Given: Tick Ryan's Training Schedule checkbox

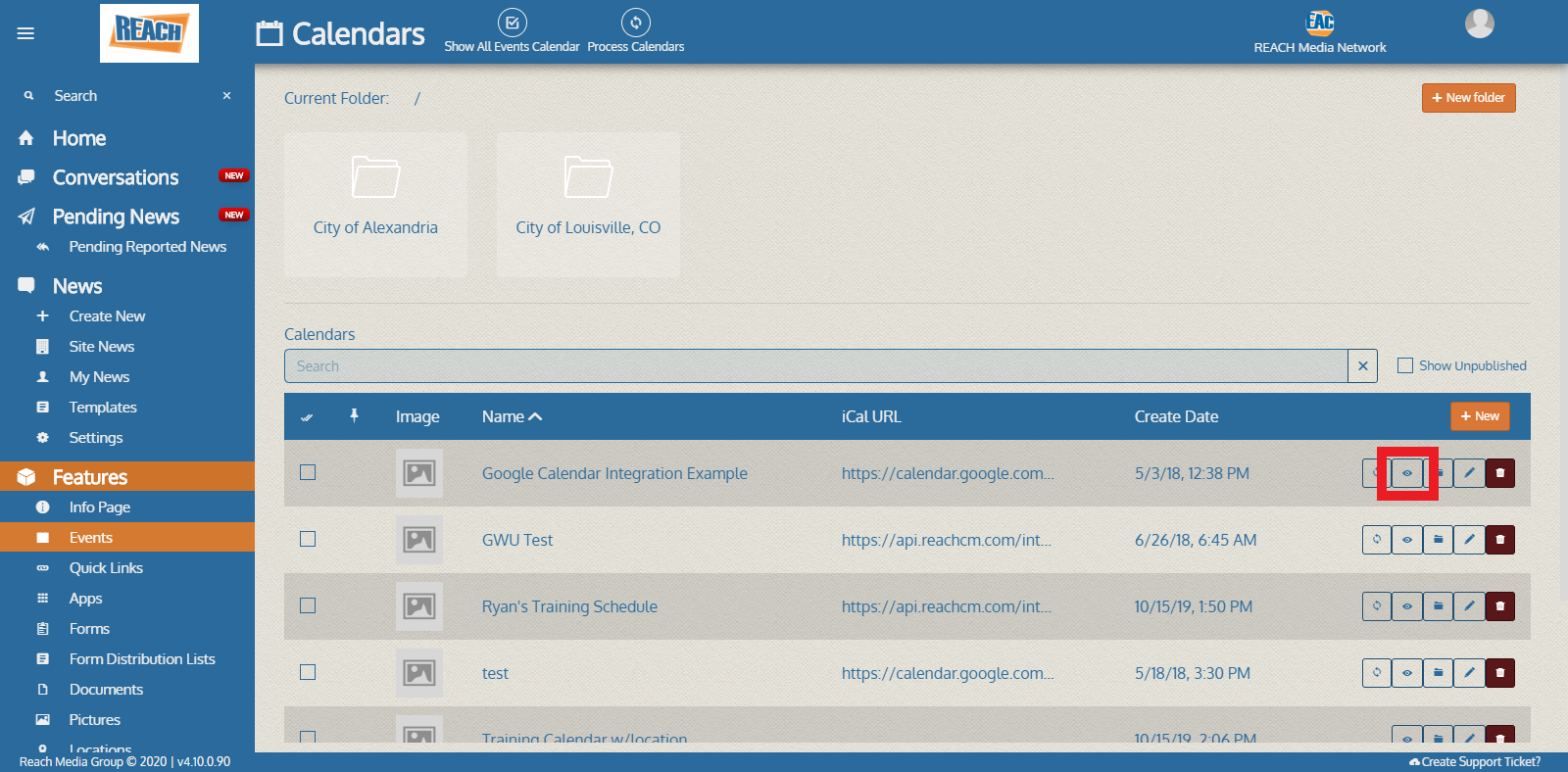Looking at the screenshot, I should (x=308, y=605).
